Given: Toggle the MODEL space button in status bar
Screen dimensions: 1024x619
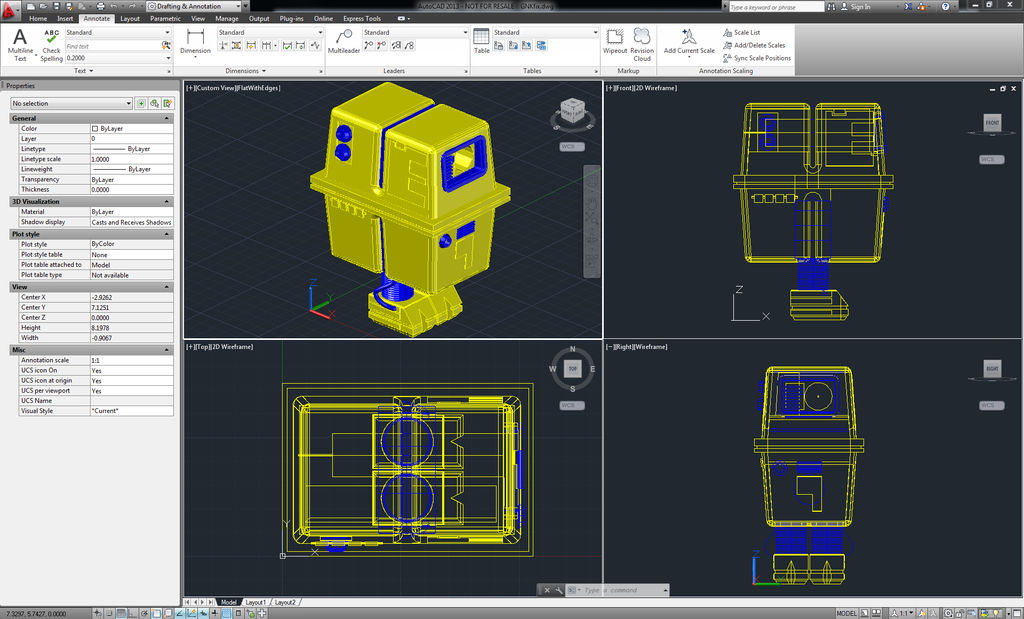Looking at the screenshot, I should [x=846, y=613].
